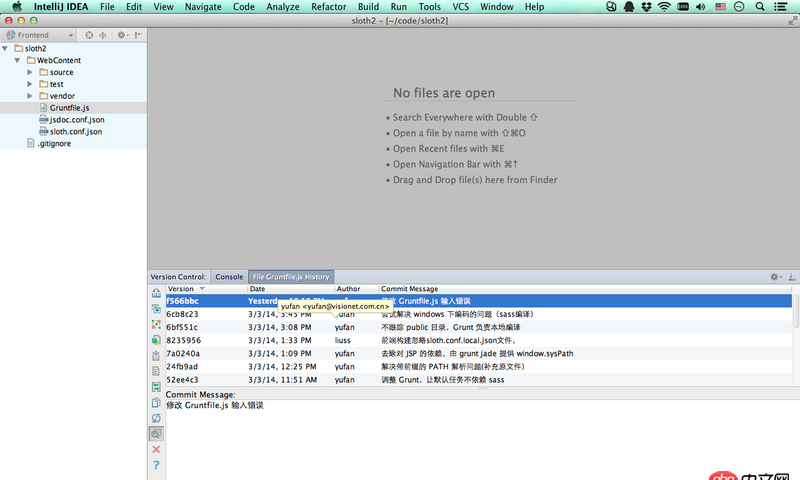The width and height of the screenshot is (800, 480).
Task: Open Version Control panel gear settings
Action: tap(775, 276)
